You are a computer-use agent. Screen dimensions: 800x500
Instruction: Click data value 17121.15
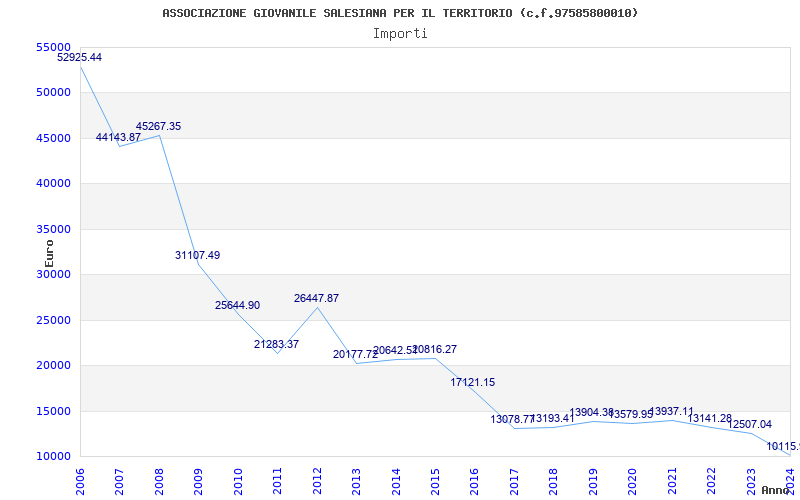click(x=472, y=383)
